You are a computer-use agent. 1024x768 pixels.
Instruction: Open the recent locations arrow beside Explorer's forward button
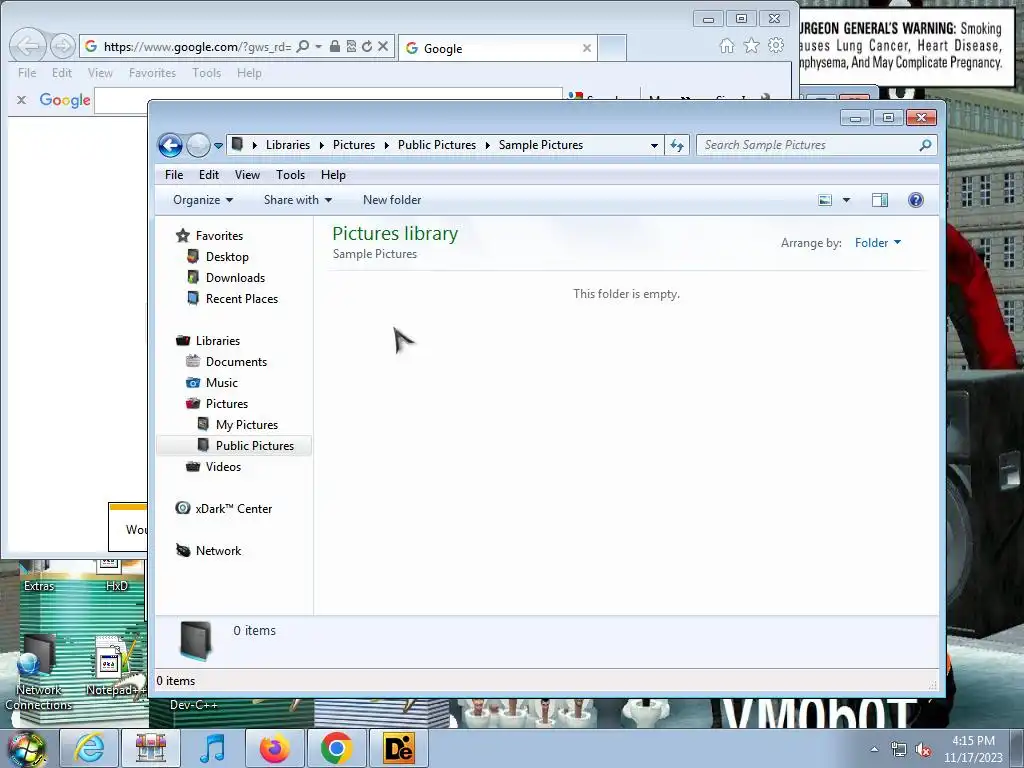(218, 146)
